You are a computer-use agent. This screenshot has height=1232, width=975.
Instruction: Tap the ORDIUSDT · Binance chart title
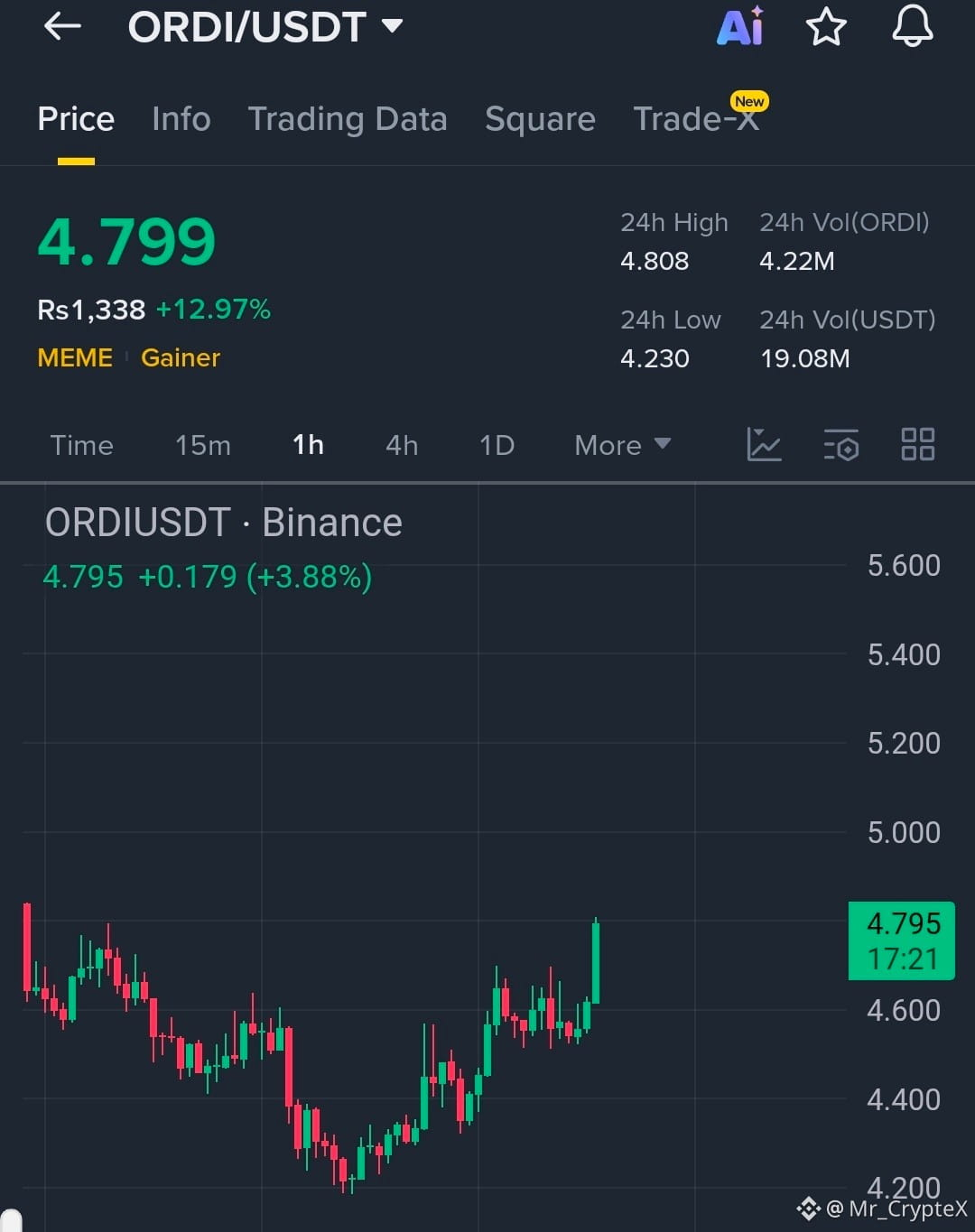click(224, 523)
